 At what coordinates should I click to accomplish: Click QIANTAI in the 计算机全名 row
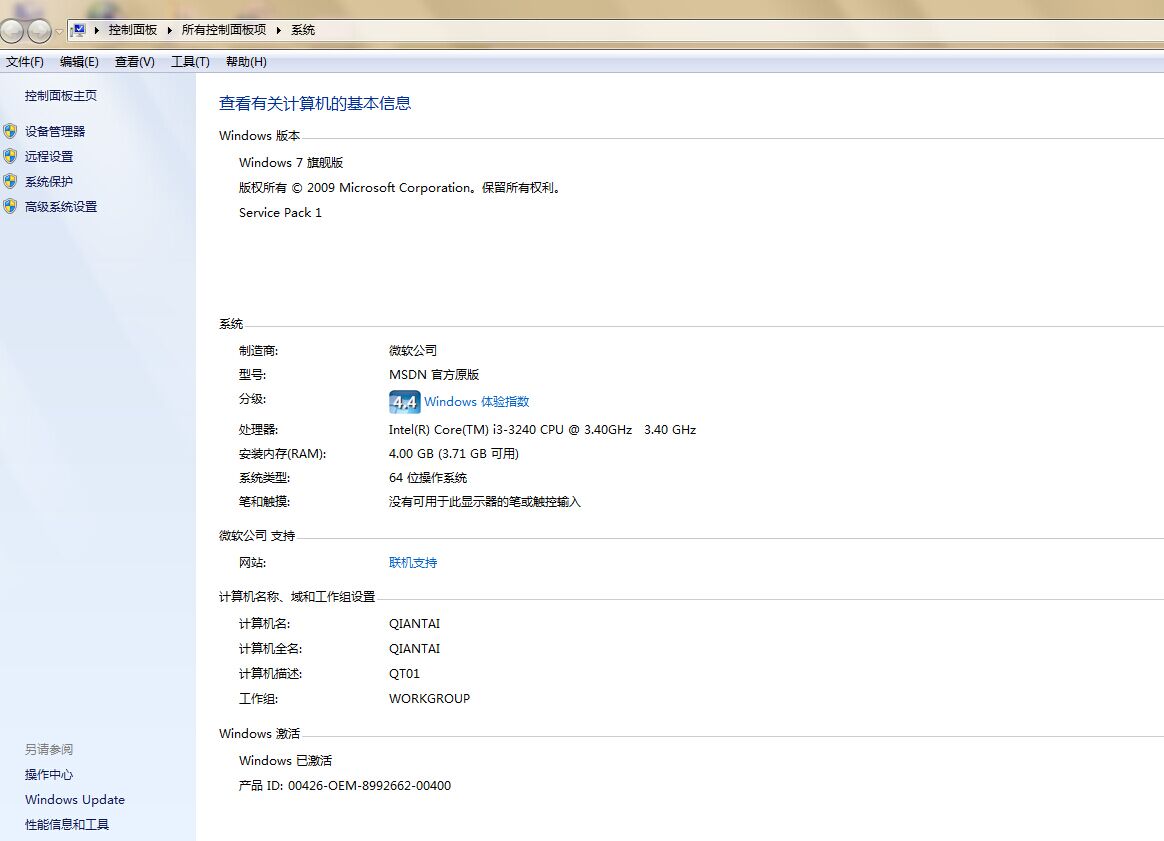coord(414,649)
